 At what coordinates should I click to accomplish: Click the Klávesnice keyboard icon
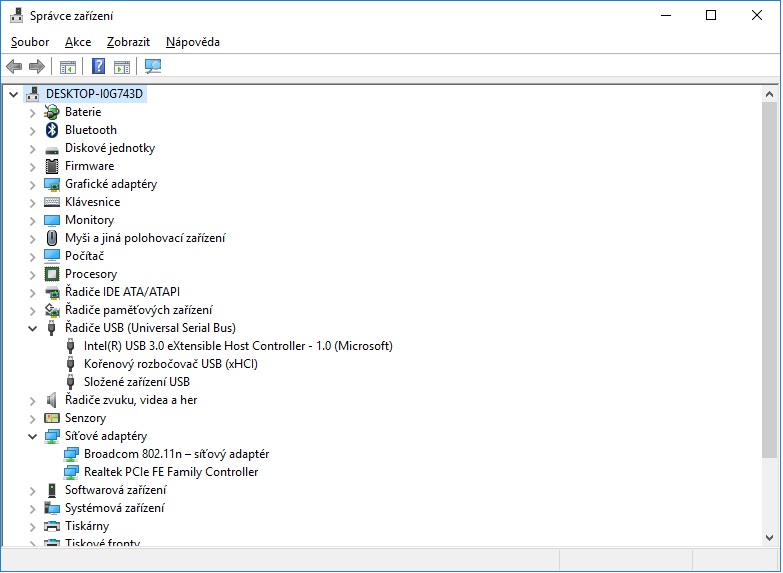click(52, 202)
